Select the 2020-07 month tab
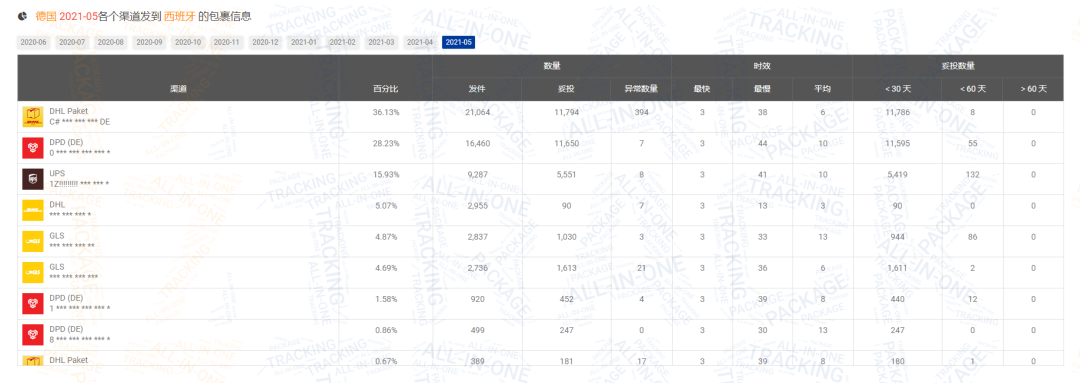 coord(72,42)
